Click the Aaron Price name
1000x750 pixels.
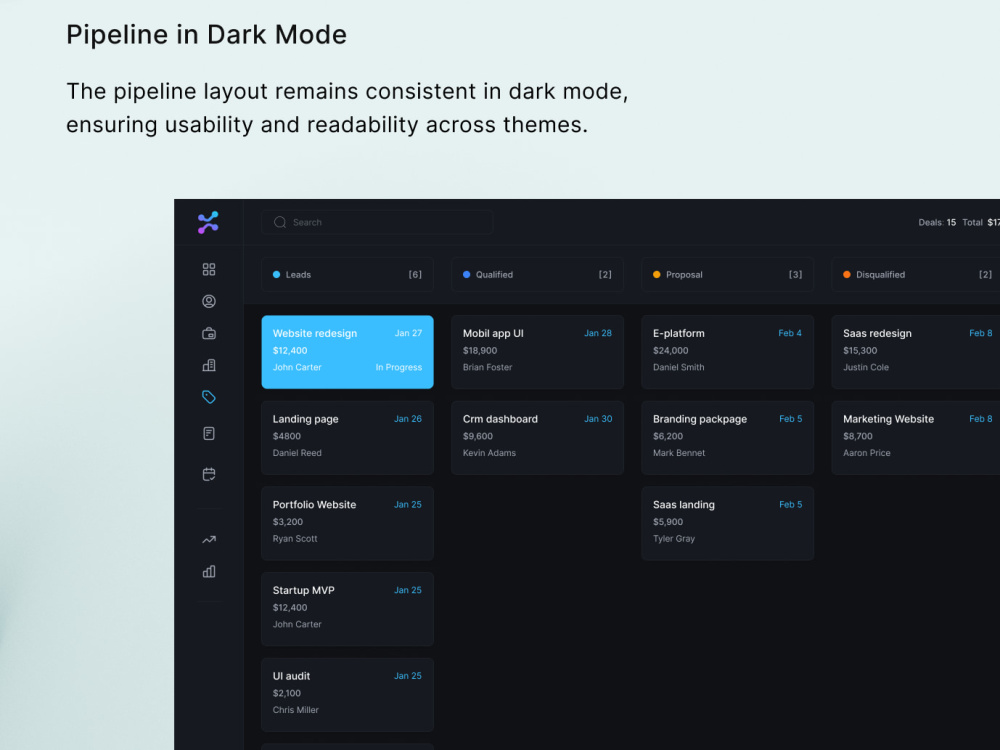click(866, 453)
